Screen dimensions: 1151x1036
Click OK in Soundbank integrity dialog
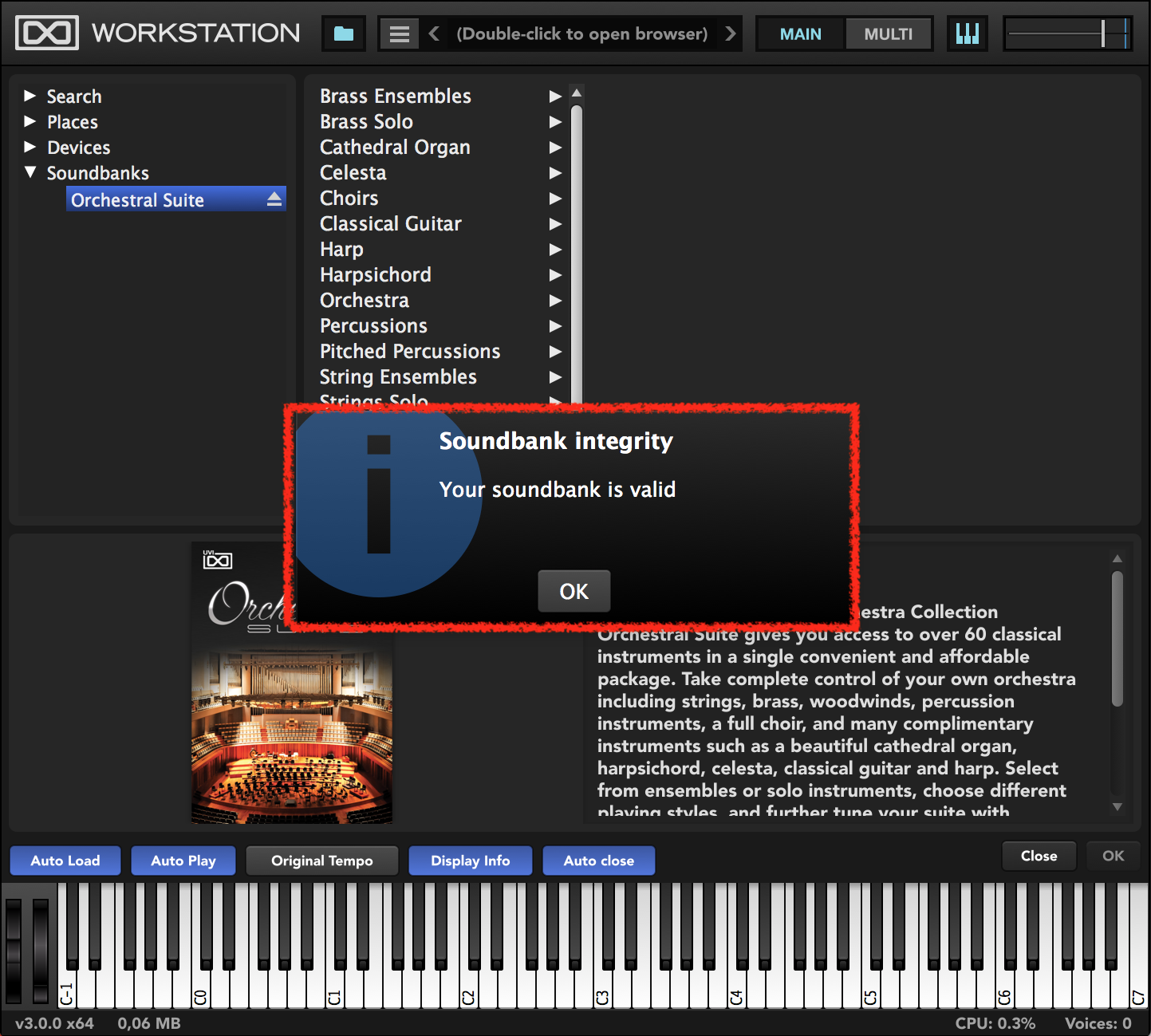pos(574,591)
